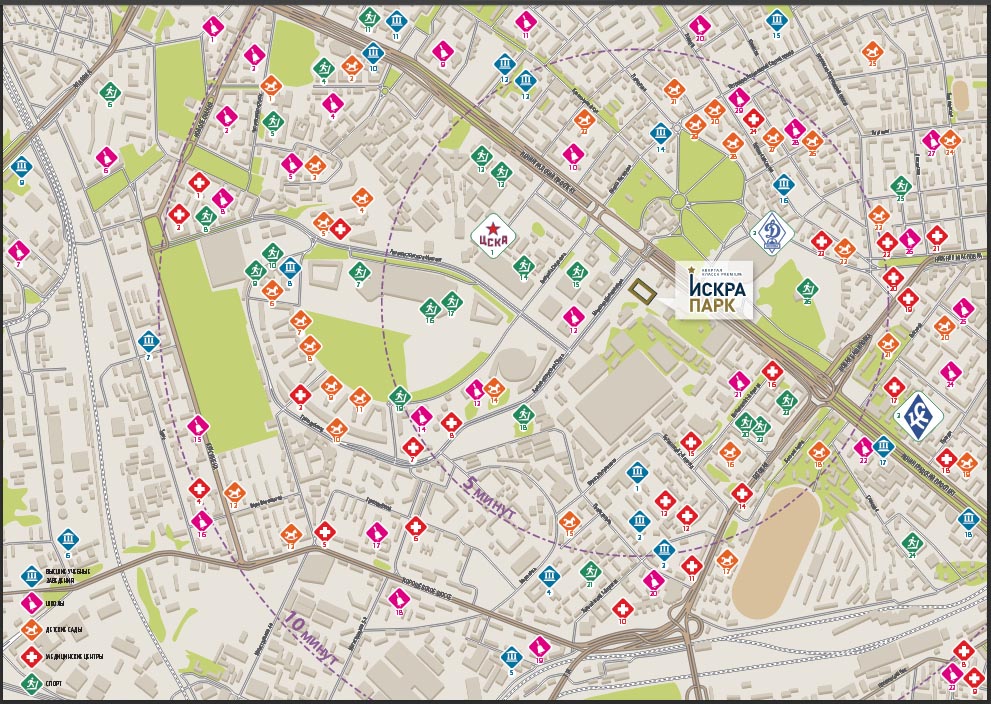
Task: Select green sport marker number 4
Action: click(323, 68)
